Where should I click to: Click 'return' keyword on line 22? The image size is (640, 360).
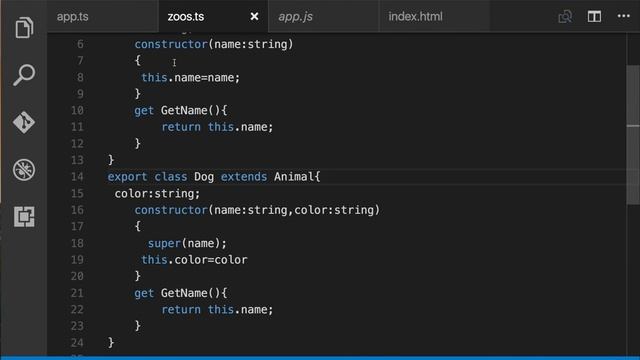point(181,310)
